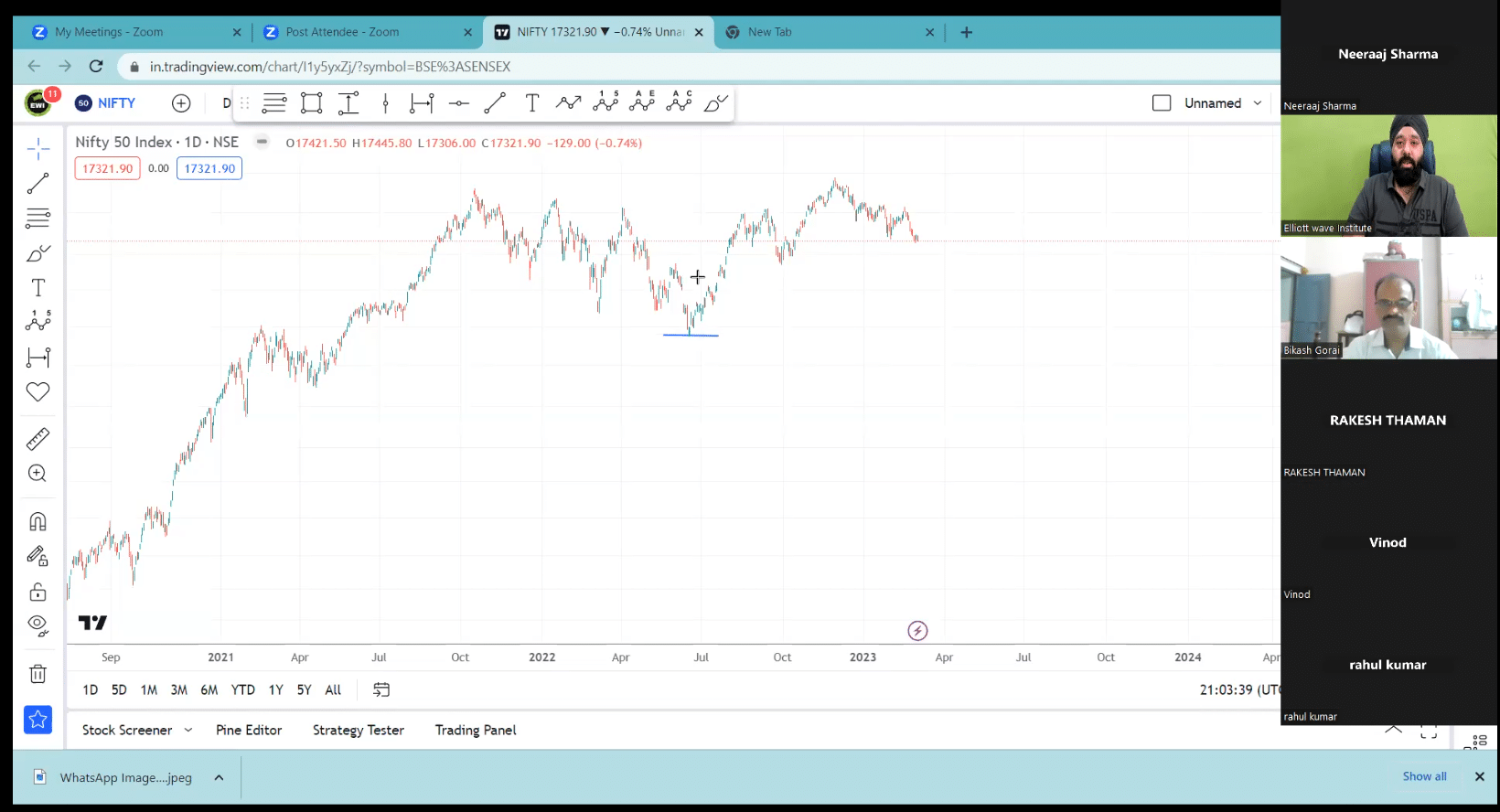Viewport: 1500px width, 812px height.
Task: Select Elliott correction wave A-C tool
Action: click(679, 102)
